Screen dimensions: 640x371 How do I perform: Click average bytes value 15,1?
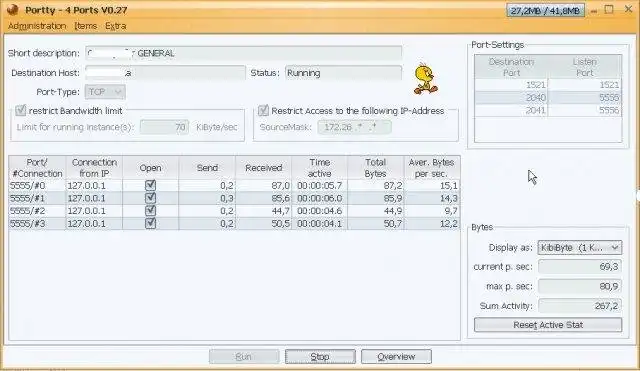432,186
